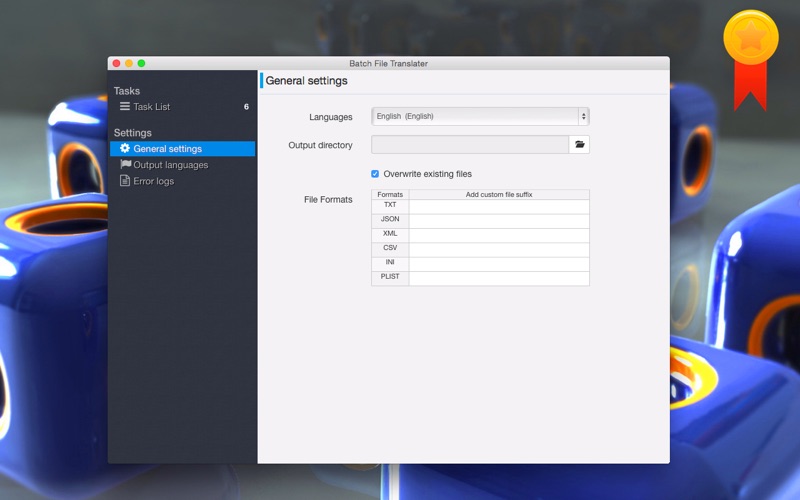Click the Formats column header
Image resolution: width=800 pixels, height=500 pixels.
point(390,194)
